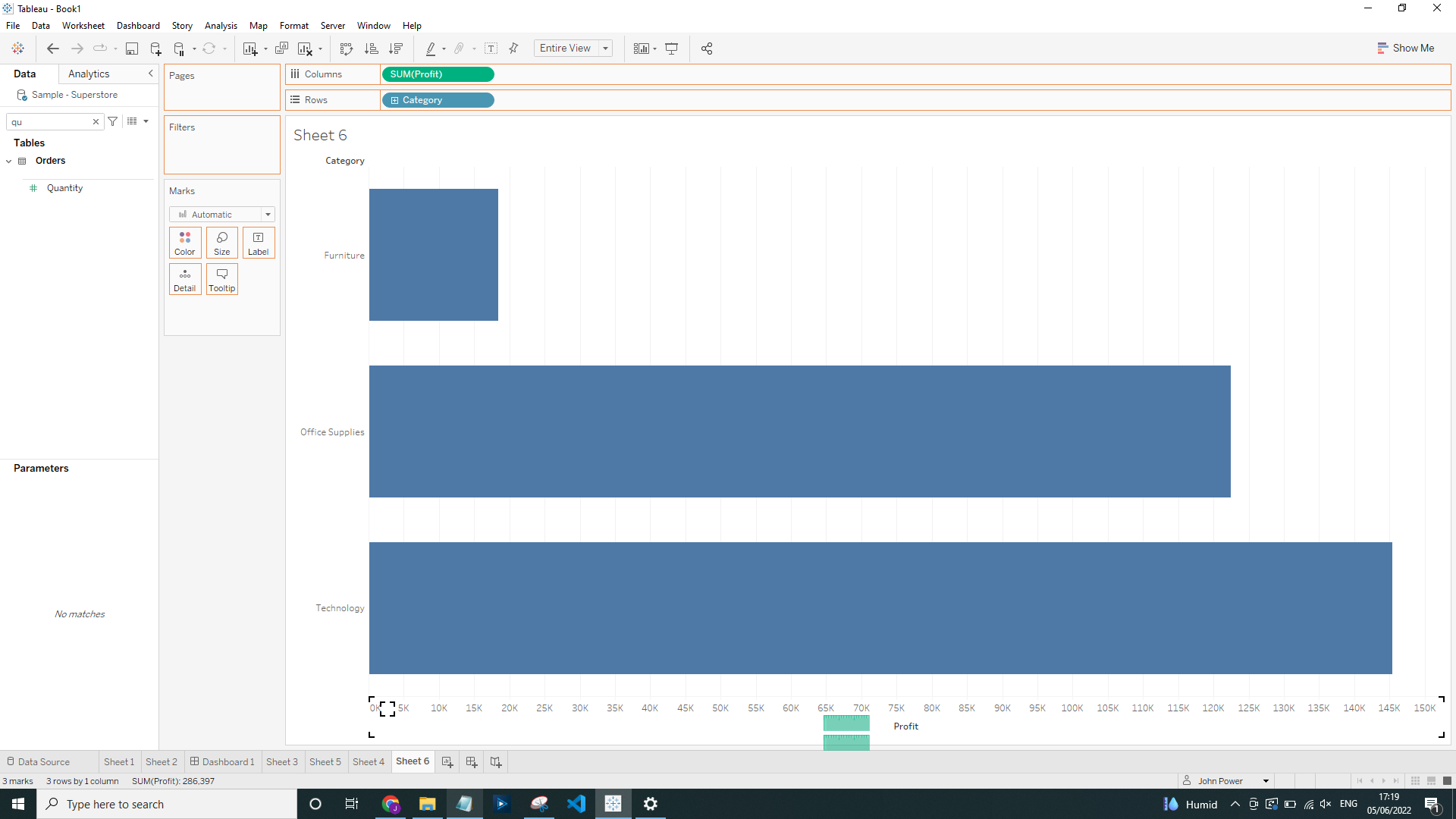Open the Map menu
This screenshot has height=819, width=1456.
pyautogui.click(x=258, y=26)
